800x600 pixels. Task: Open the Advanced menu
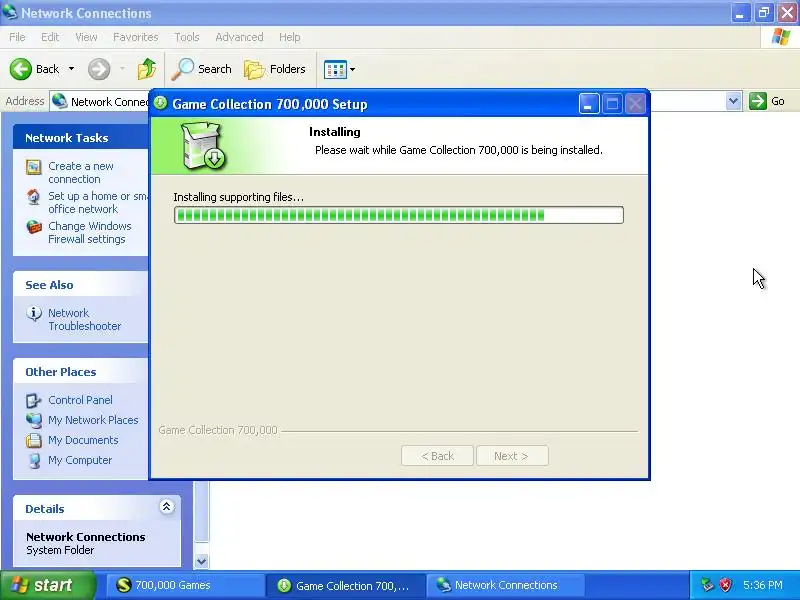[x=239, y=37]
